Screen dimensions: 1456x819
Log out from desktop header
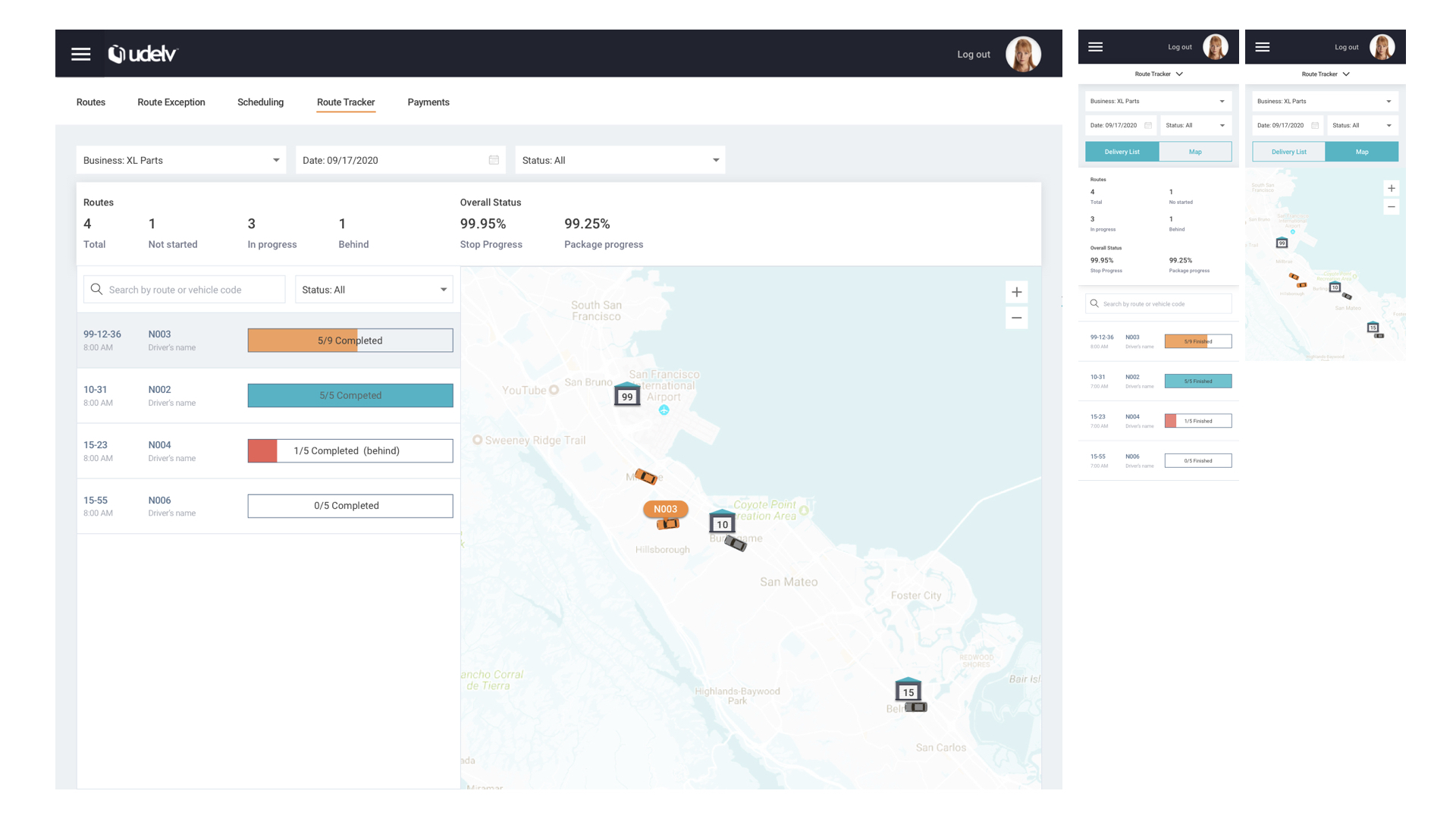click(974, 55)
